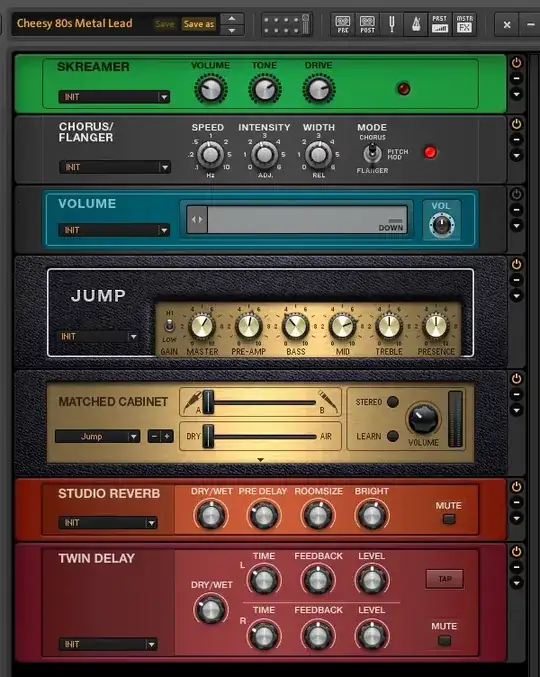The width and height of the screenshot is (540, 677).
Task: Toggle the Twin Delay MUTE switch
Action: 445,640
